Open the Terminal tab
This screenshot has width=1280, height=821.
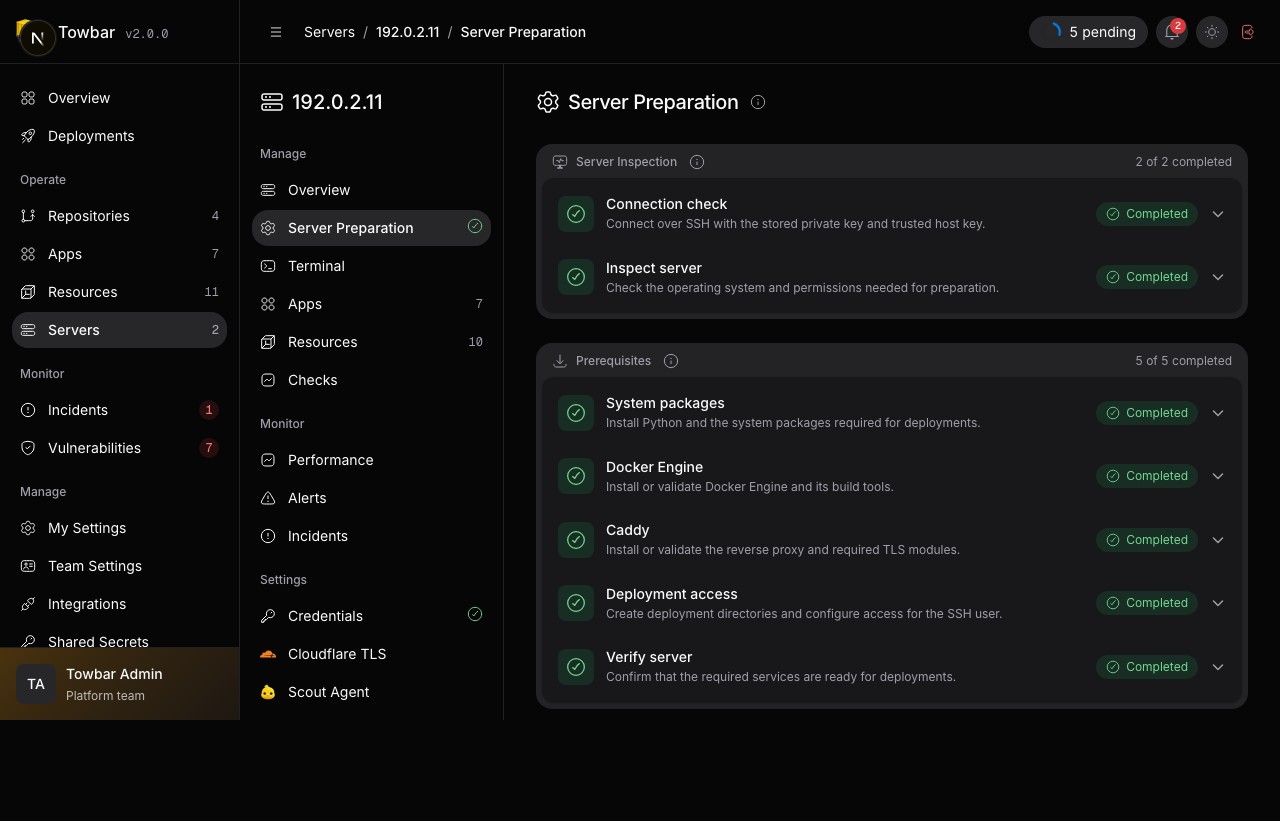(371, 266)
